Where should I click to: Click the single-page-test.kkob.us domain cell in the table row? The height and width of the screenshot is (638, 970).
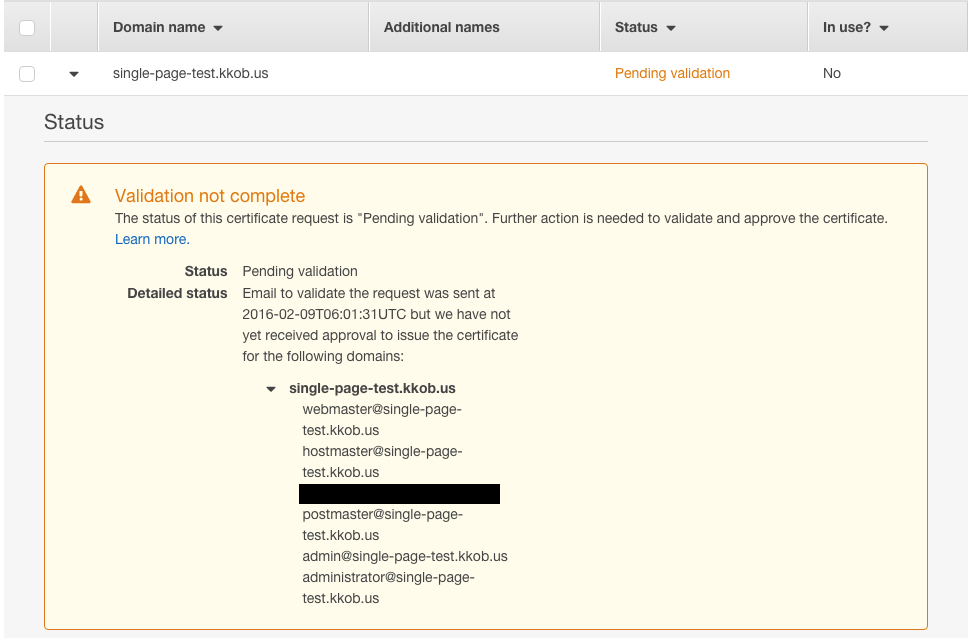coord(190,73)
